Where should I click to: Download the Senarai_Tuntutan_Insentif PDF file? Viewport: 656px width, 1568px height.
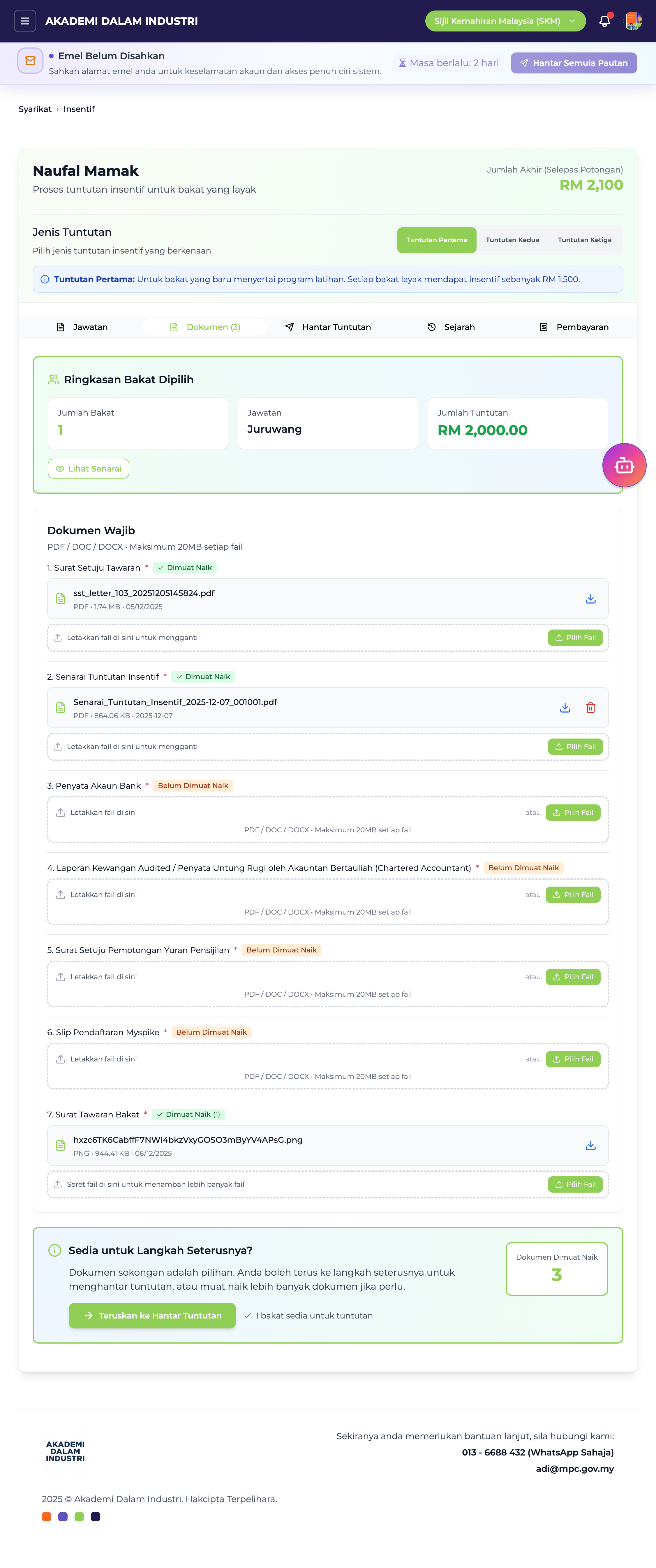coord(565,708)
